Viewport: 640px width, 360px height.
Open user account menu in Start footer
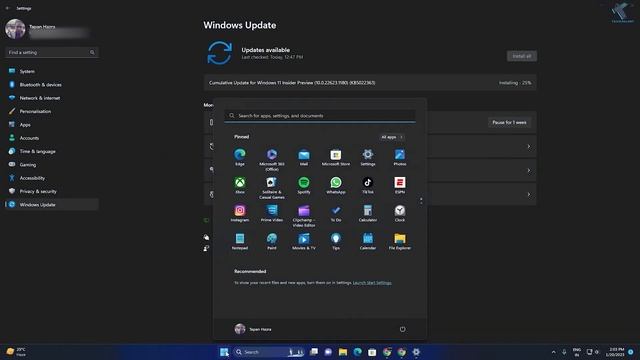click(253, 329)
